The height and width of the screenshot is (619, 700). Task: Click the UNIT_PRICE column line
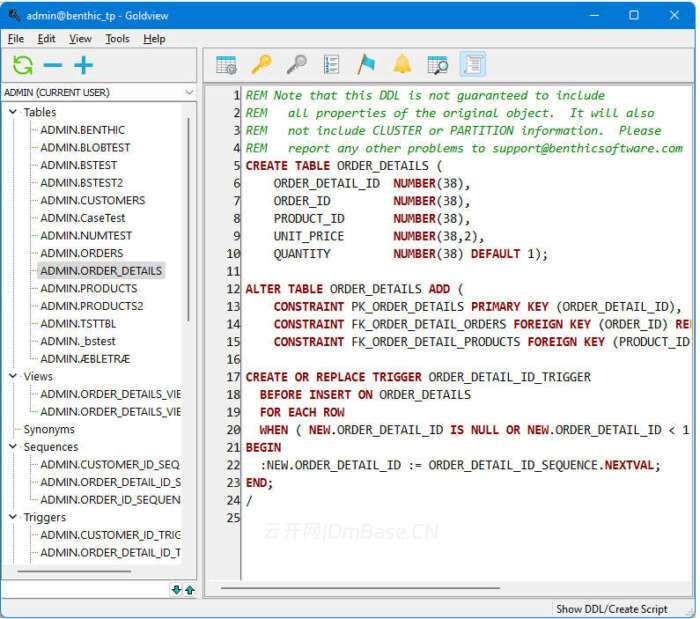(379, 236)
